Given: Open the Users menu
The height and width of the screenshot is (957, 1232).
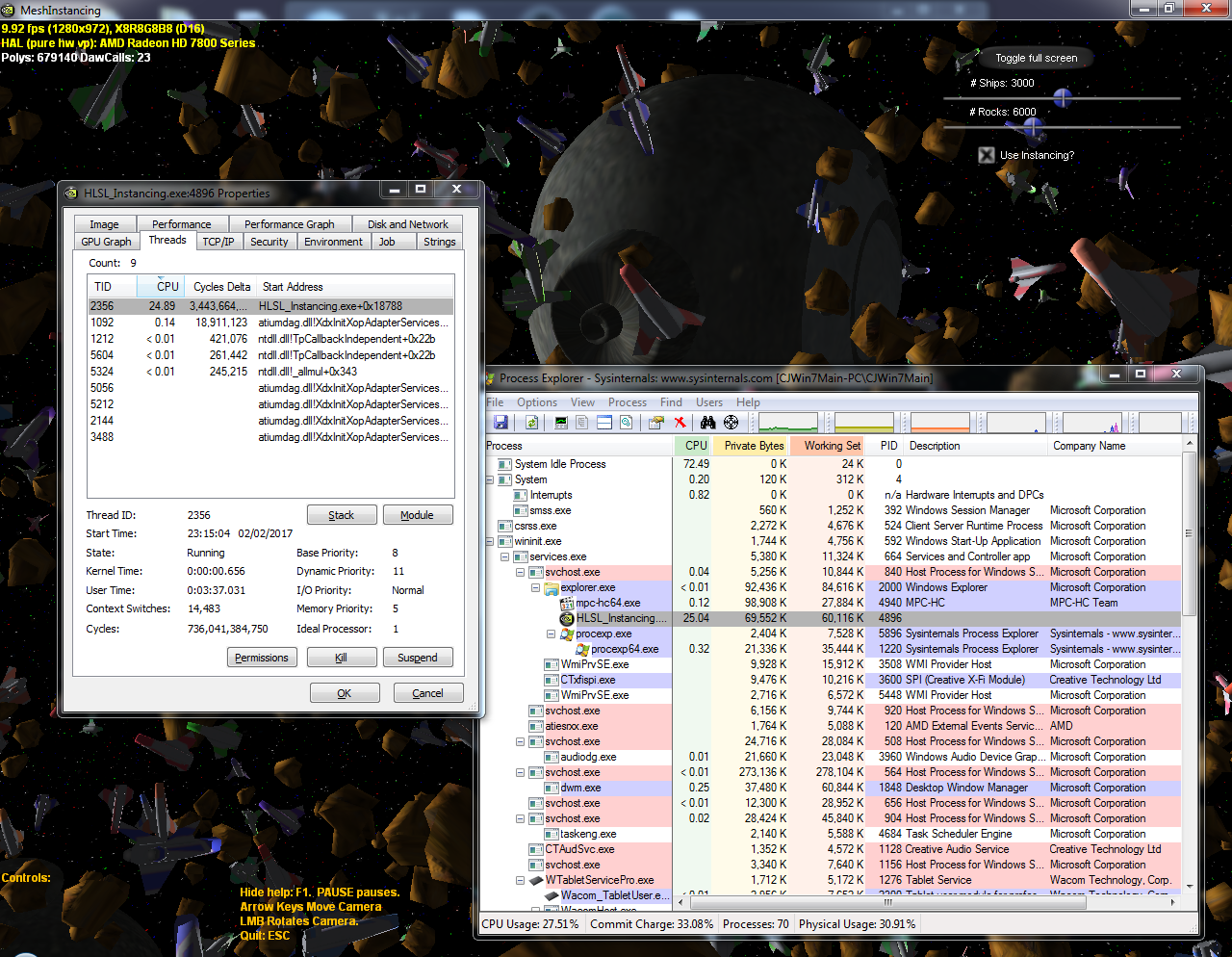Looking at the screenshot, I should pos(709,402).
